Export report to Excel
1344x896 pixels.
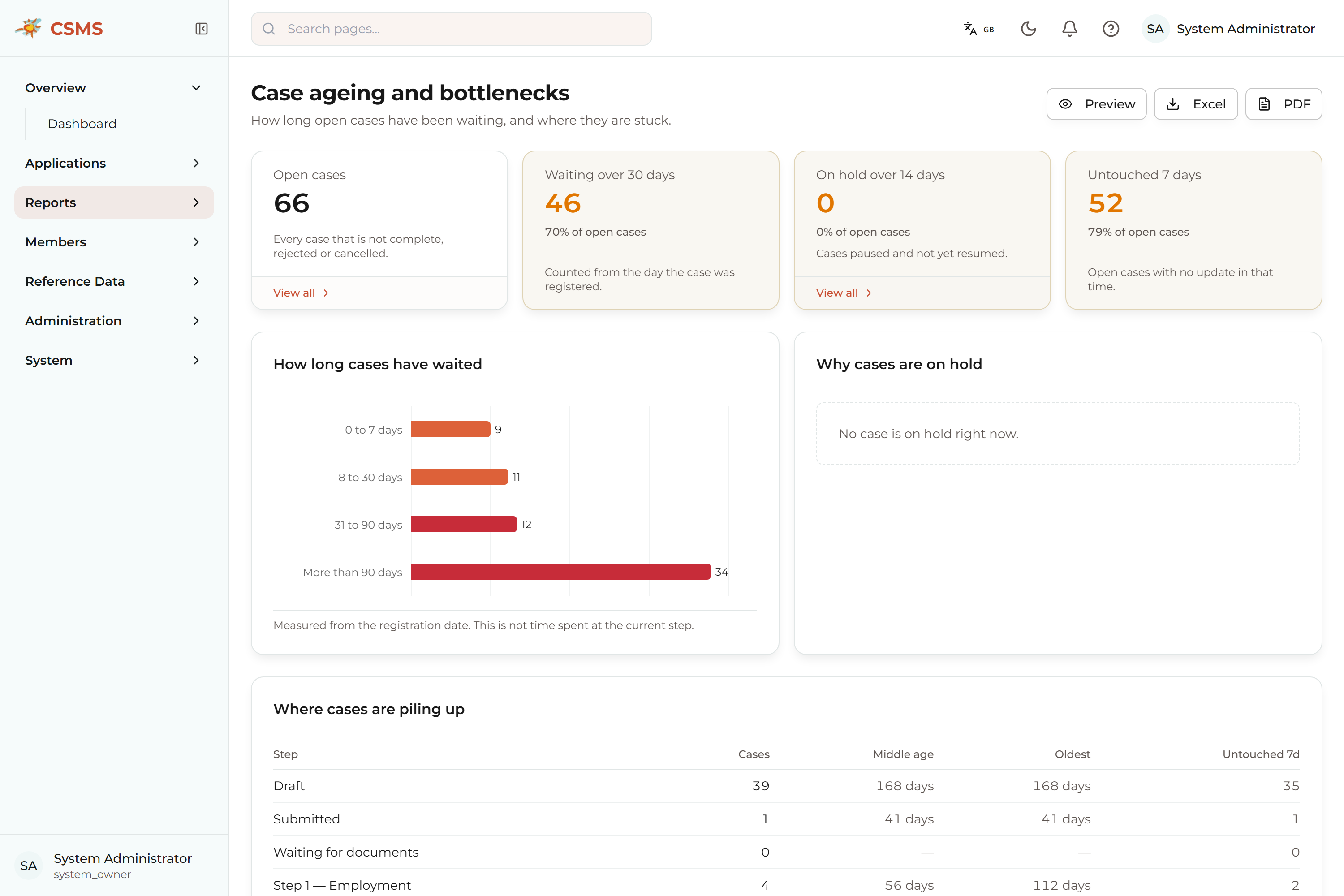click(1195, 104)
